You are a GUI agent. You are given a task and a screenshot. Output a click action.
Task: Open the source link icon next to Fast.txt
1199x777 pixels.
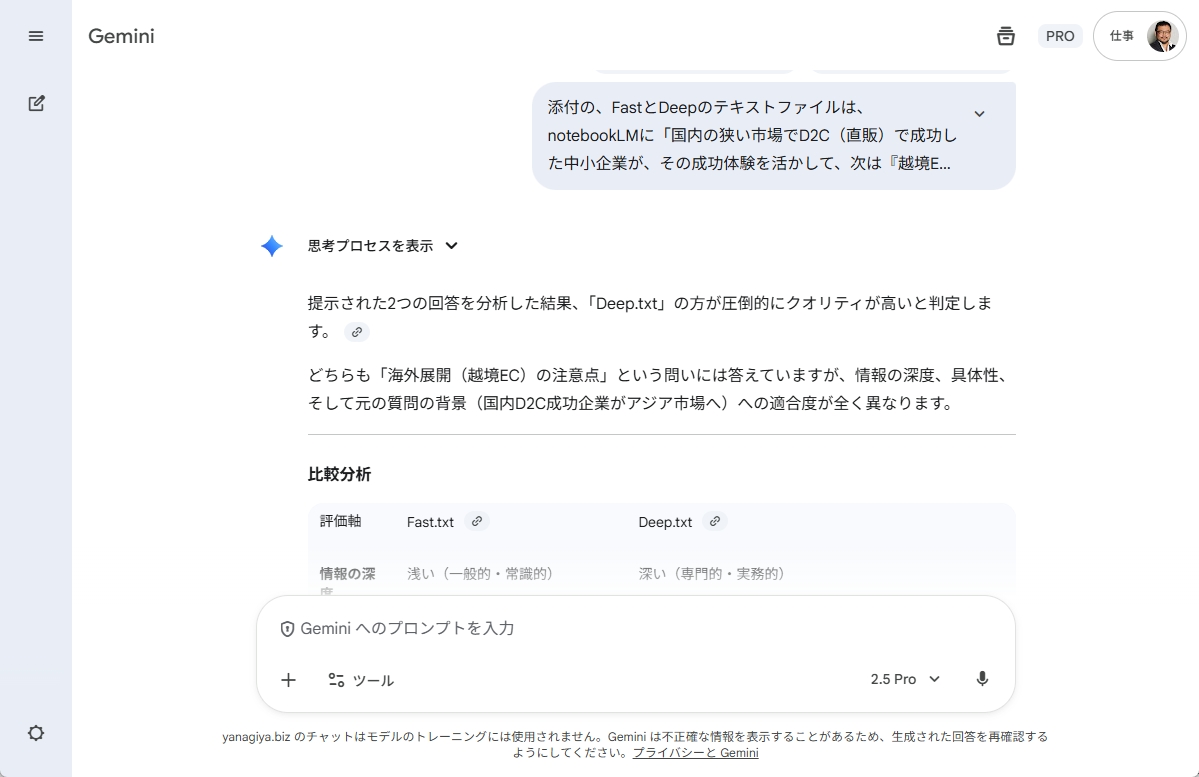[476, 521]
